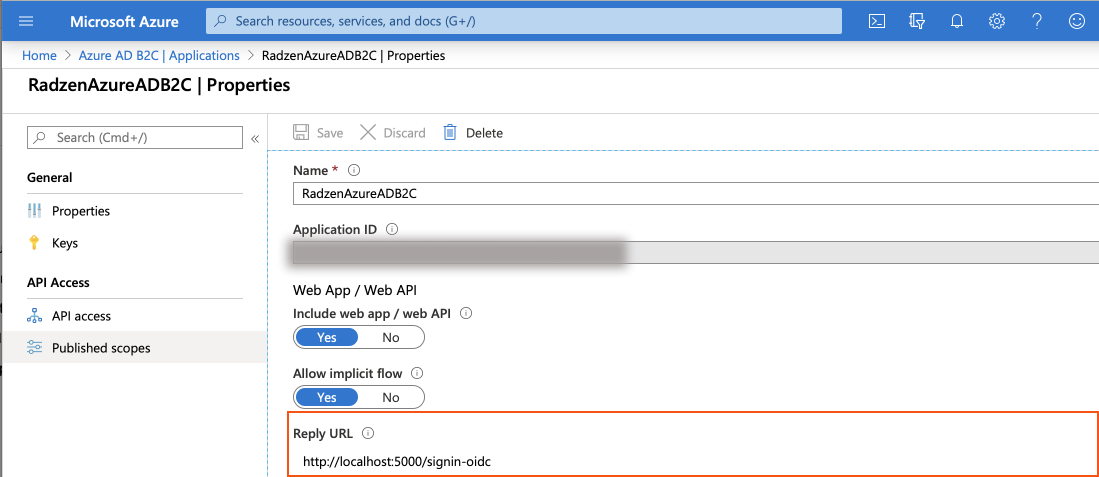Set Include web app / web API to No
The image size is (1099, 477).
(x=391, y=338)
